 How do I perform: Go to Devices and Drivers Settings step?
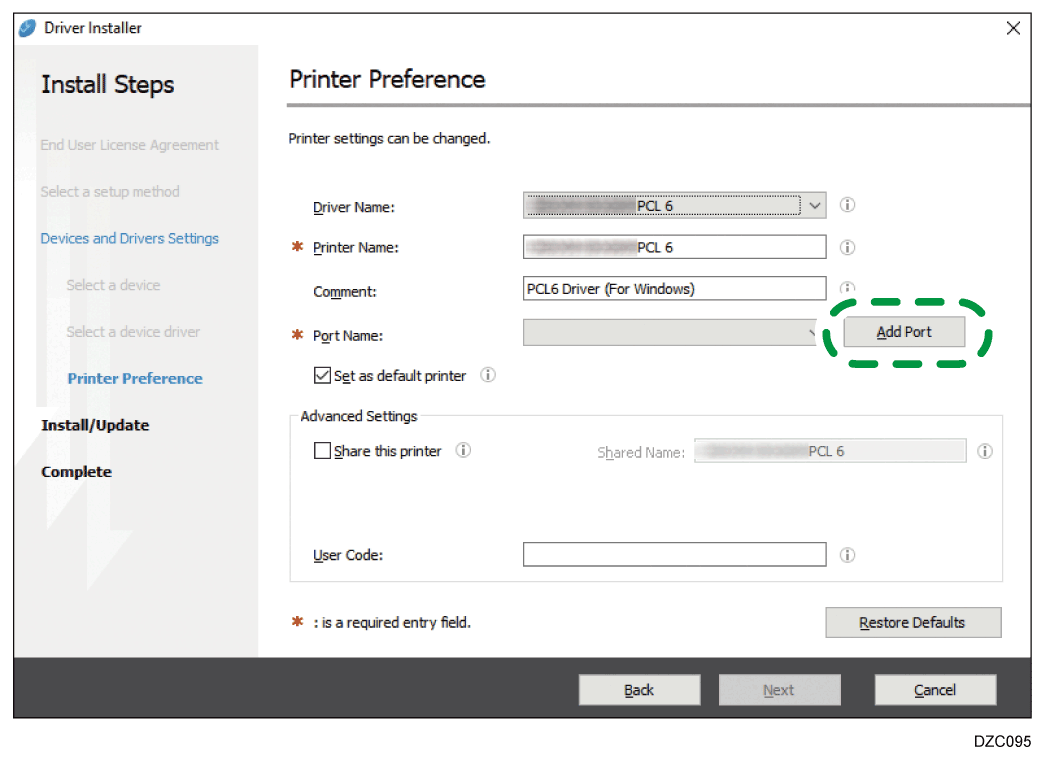point(129,238)
